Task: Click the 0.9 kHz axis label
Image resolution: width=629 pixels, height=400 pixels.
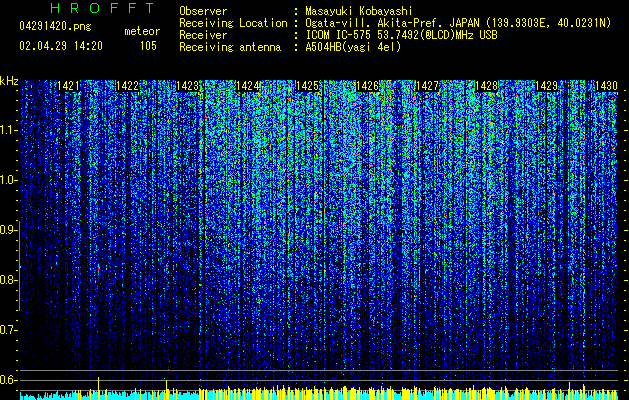Action: coord(7,230)
